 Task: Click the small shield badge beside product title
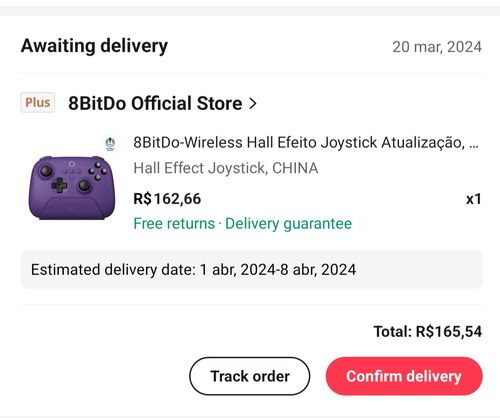coord(110,144)
